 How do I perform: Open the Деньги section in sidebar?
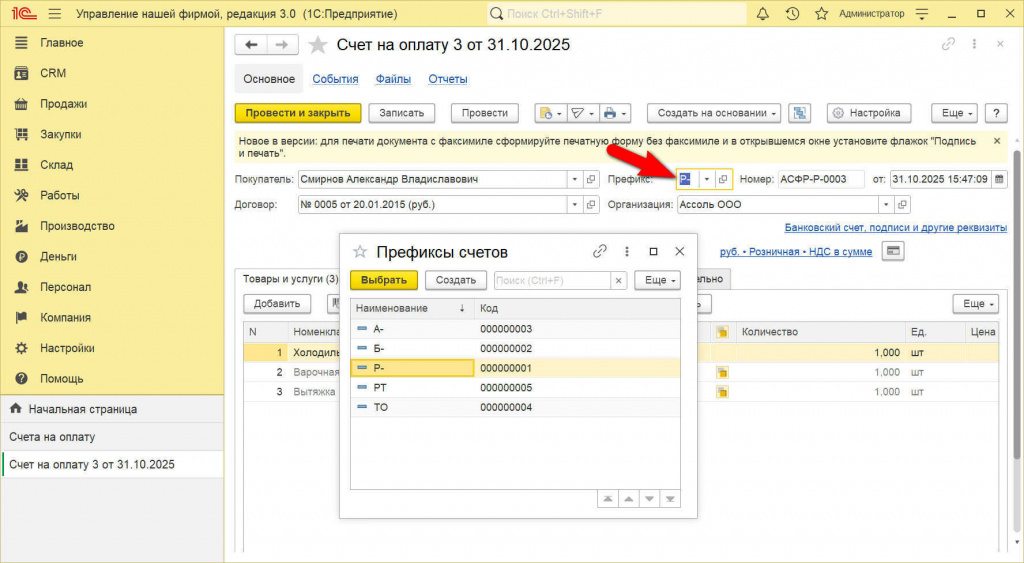point(58,256)
